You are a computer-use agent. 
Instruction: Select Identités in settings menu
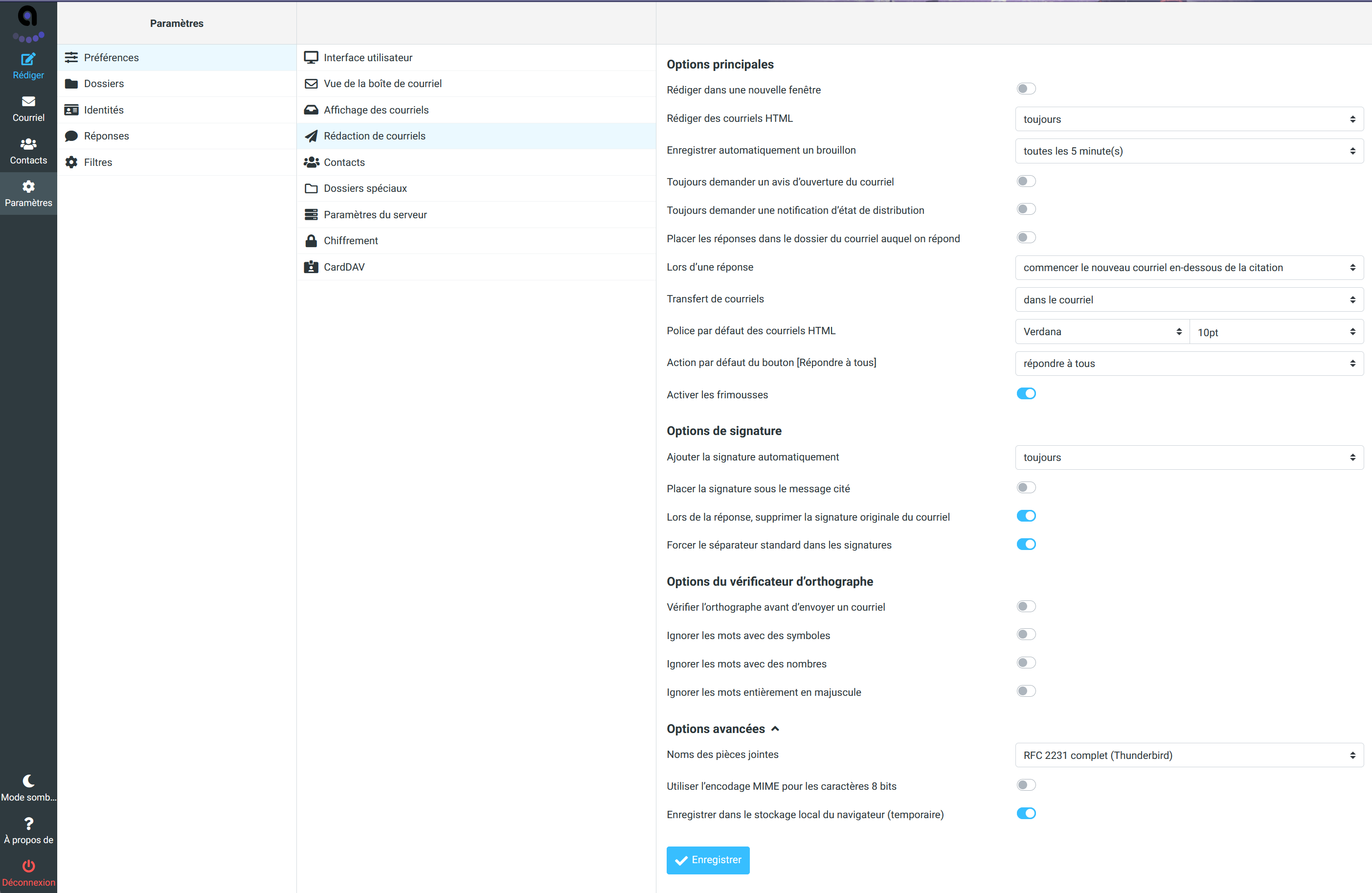pyautogui.click(x=177, y=110)
